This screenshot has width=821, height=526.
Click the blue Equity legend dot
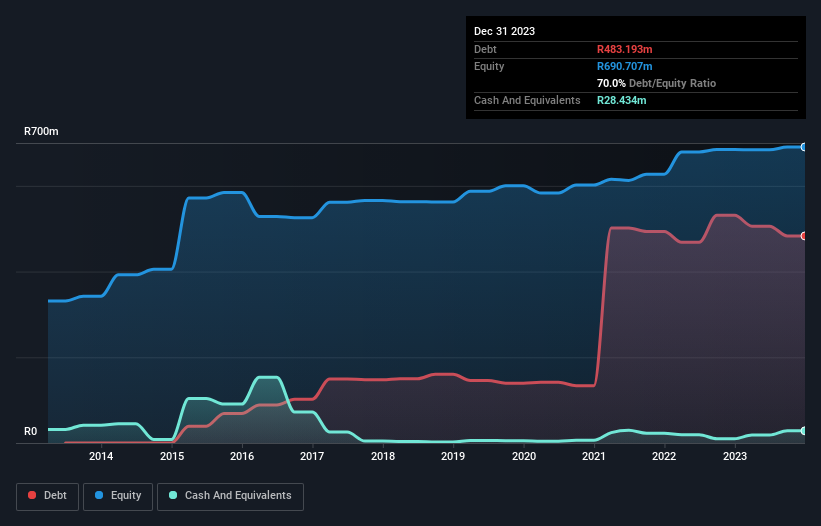(99, 495)
